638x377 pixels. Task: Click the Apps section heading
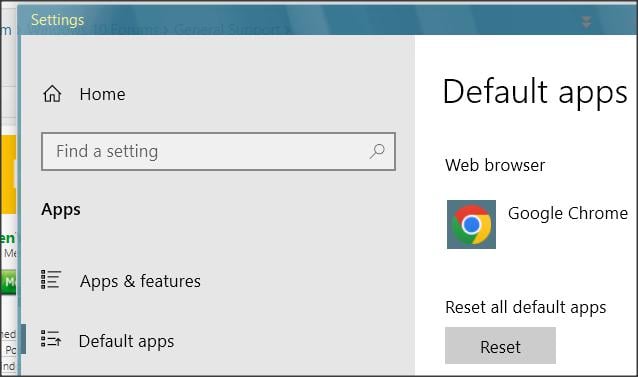pos(61,210)
